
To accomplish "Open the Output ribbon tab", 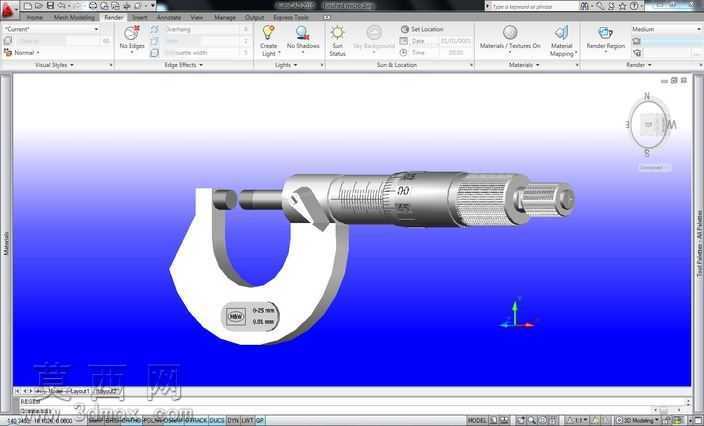I will pyautogui.click(x=255, y=18).
